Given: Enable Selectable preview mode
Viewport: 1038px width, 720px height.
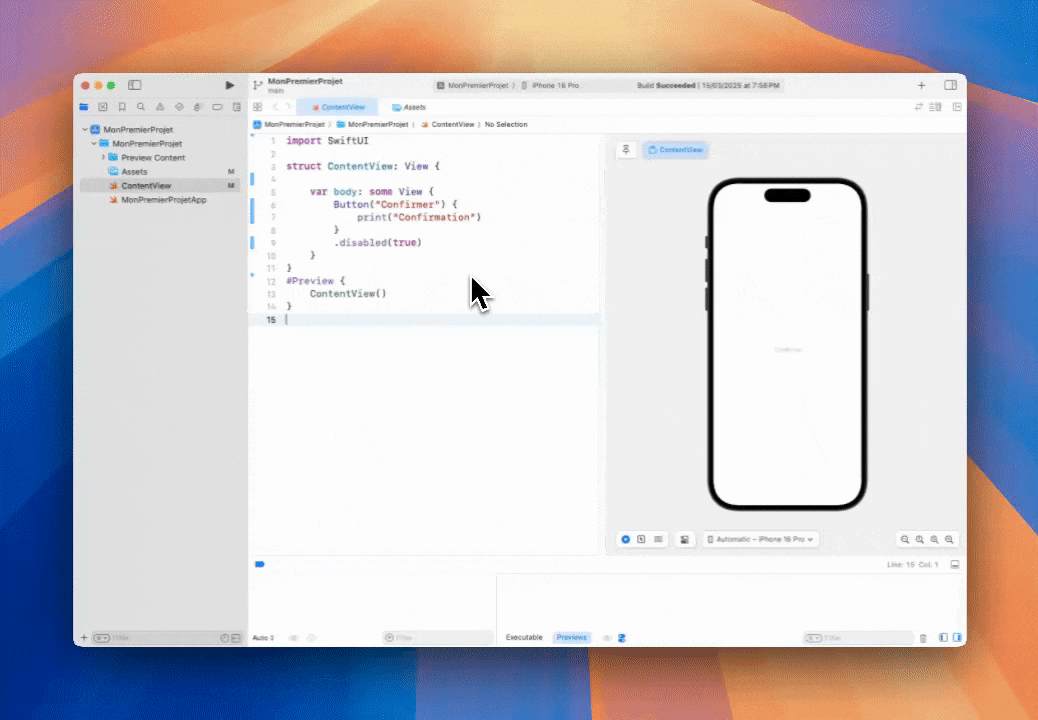Looking at the screenshot, I should pos(641,539).
